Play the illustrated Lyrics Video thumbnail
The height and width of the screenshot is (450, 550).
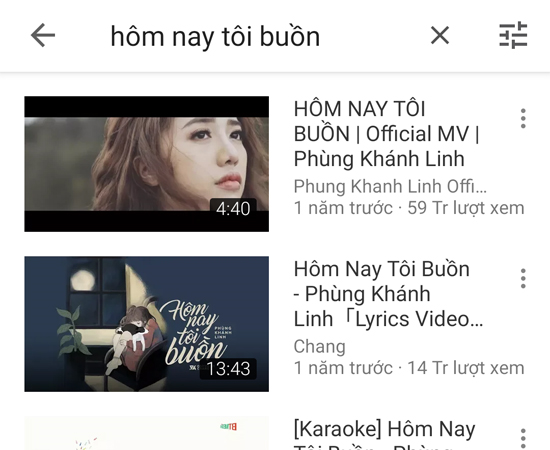(147, 324)
